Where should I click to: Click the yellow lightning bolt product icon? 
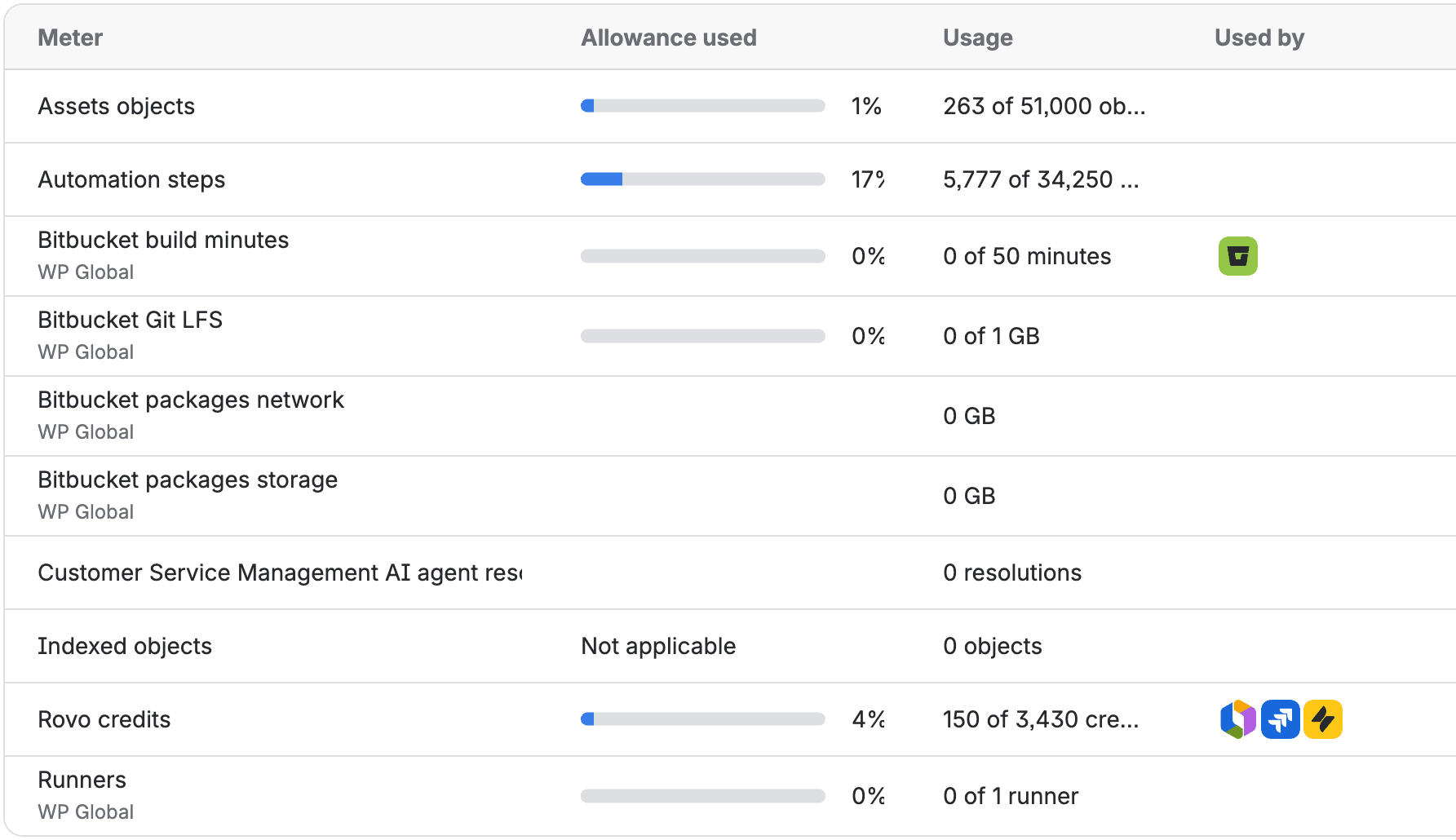1322,719
